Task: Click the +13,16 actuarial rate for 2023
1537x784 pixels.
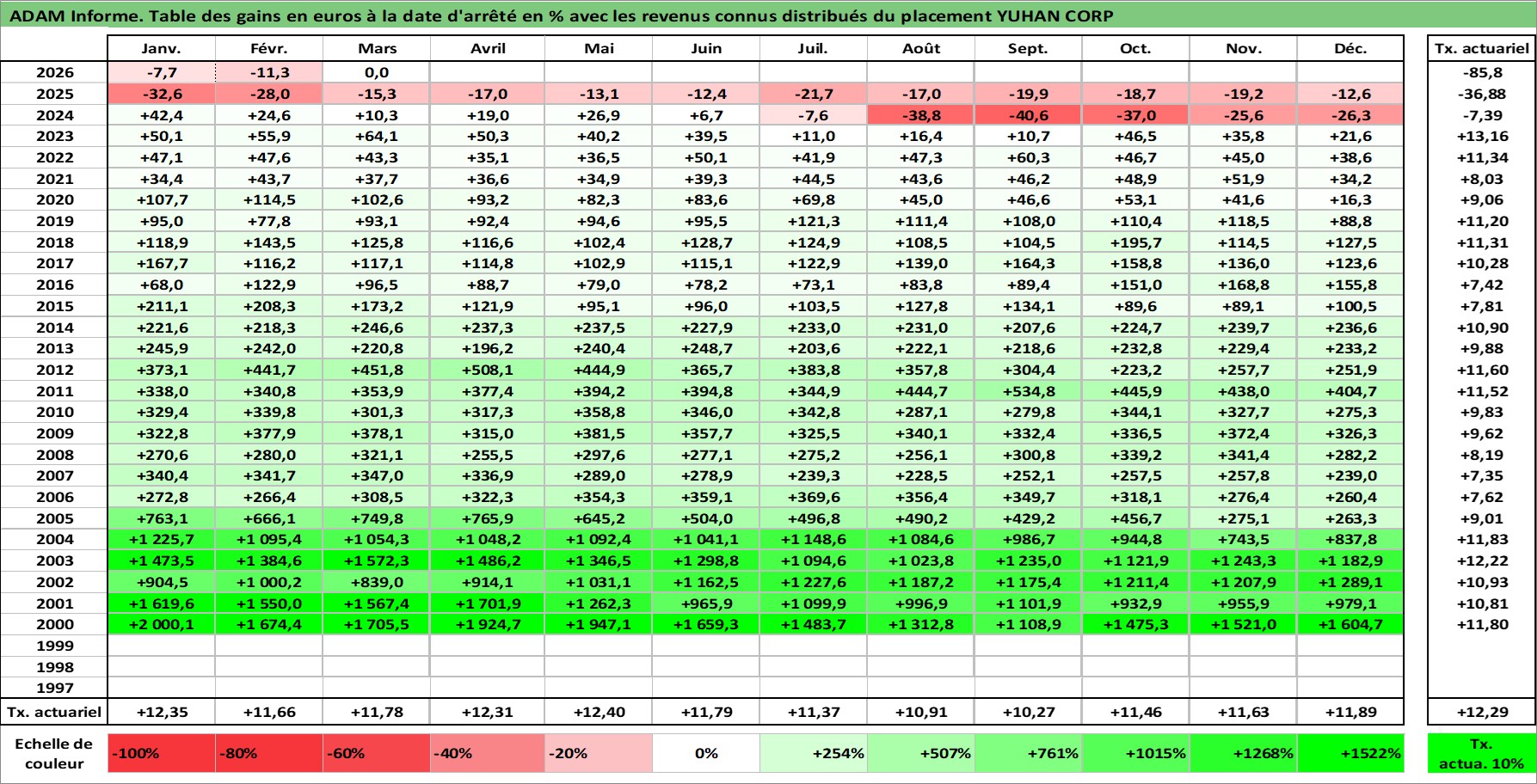Action: [x=1481, y=137]
